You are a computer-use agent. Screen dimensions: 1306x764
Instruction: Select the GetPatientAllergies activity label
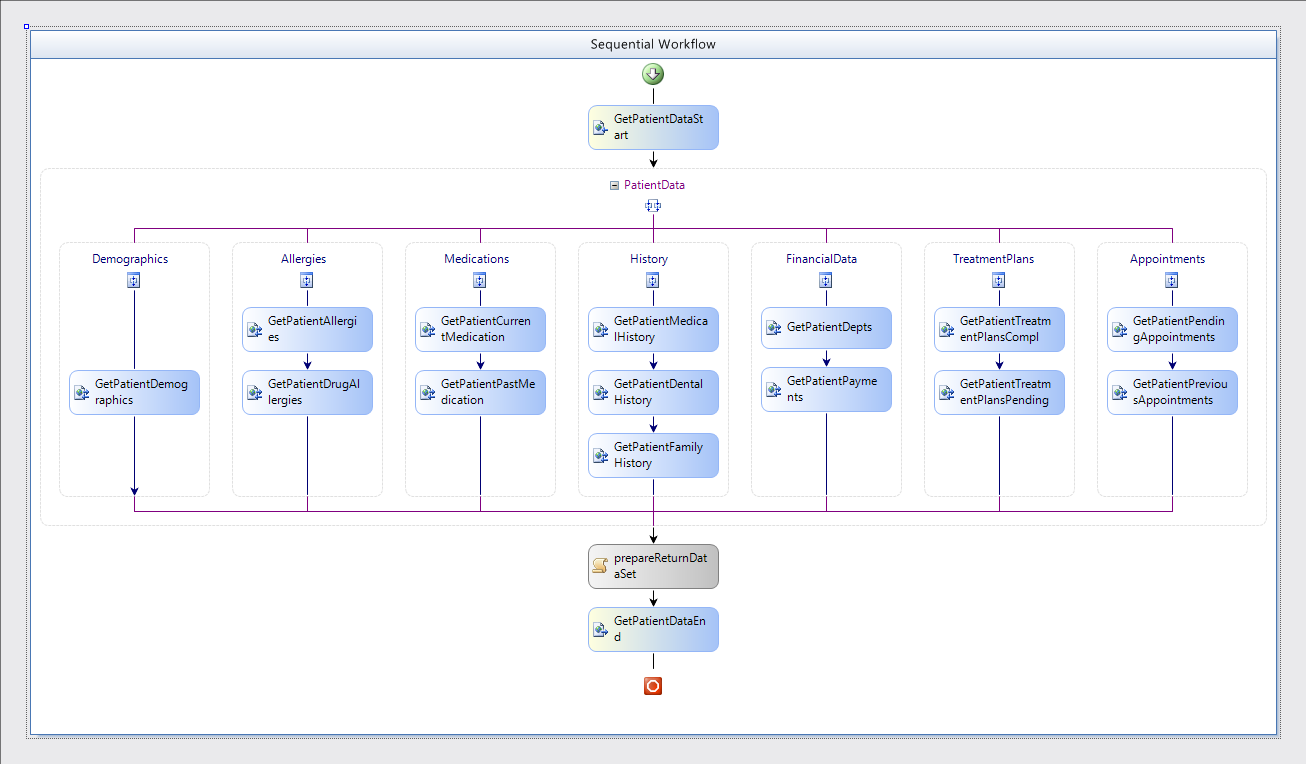[313, 329]
